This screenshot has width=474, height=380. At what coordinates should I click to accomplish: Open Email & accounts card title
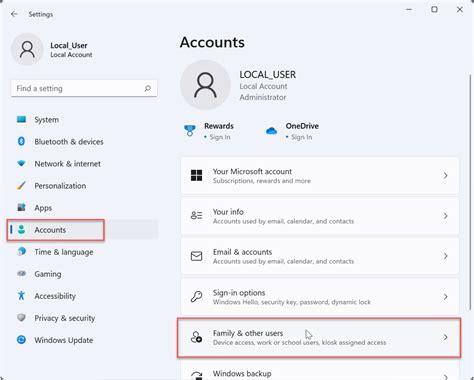pyautogui.click(x=242, y=252)
